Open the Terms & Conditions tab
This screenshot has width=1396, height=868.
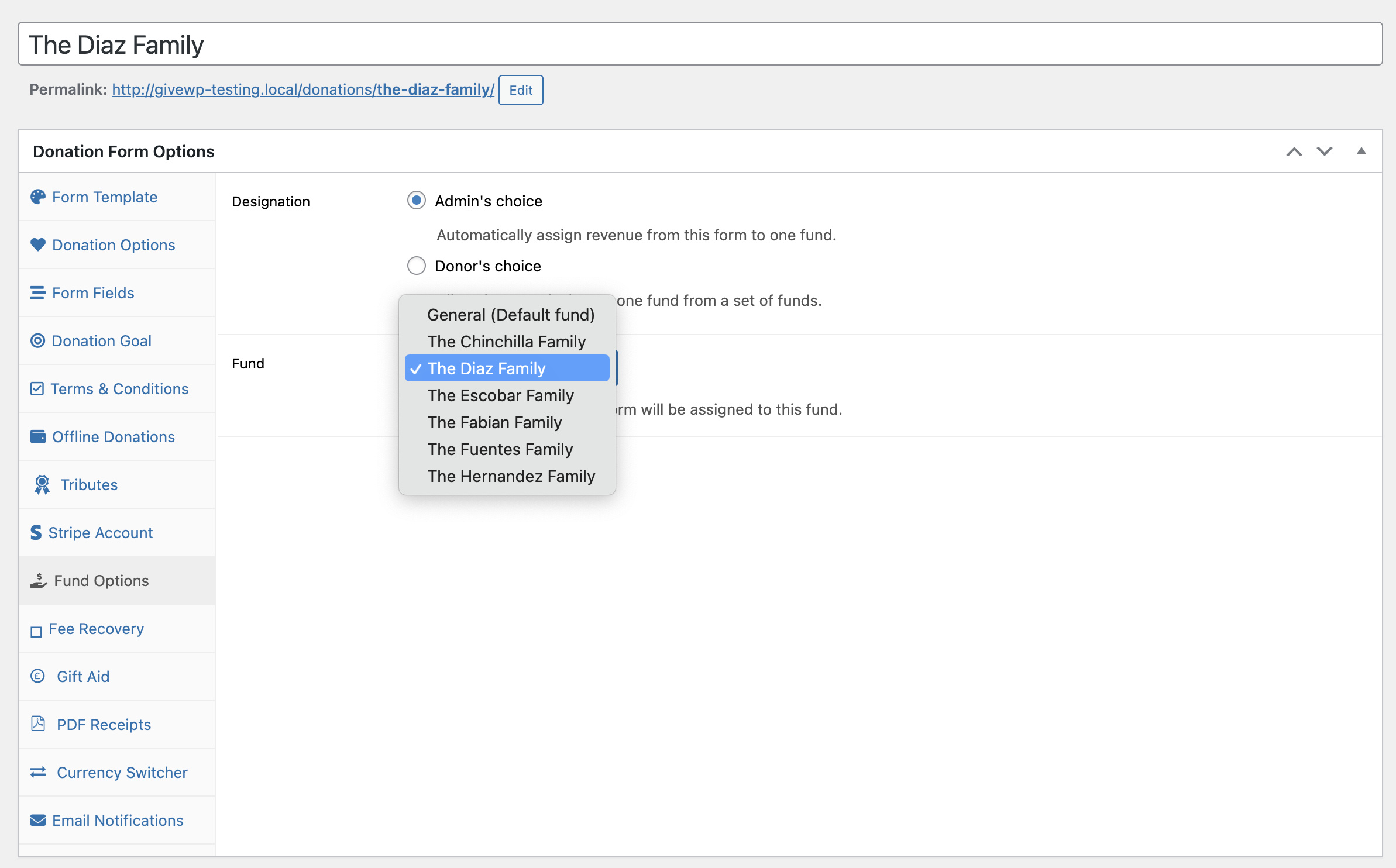point(117,389)
